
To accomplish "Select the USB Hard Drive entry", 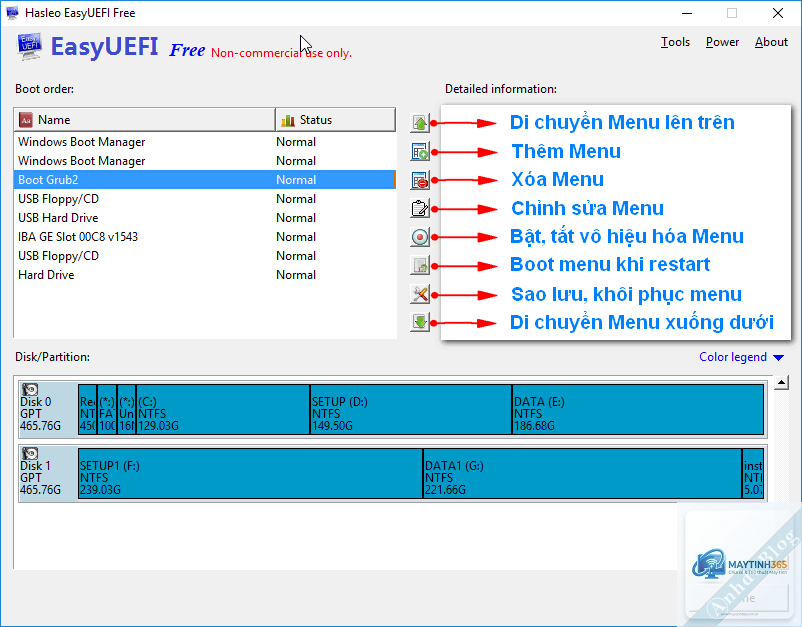I will 205,217.
